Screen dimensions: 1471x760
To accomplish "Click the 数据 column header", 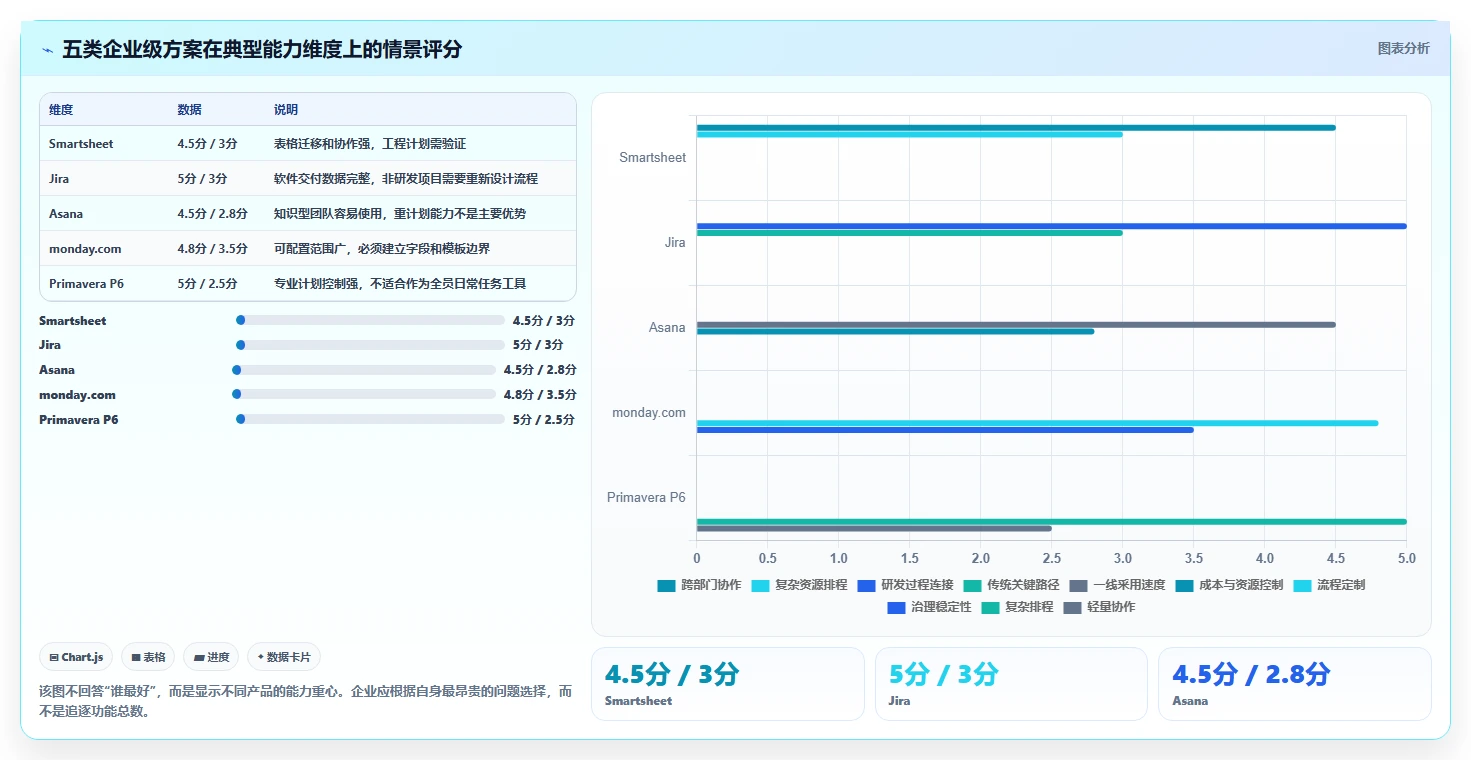I will [190, 110].
